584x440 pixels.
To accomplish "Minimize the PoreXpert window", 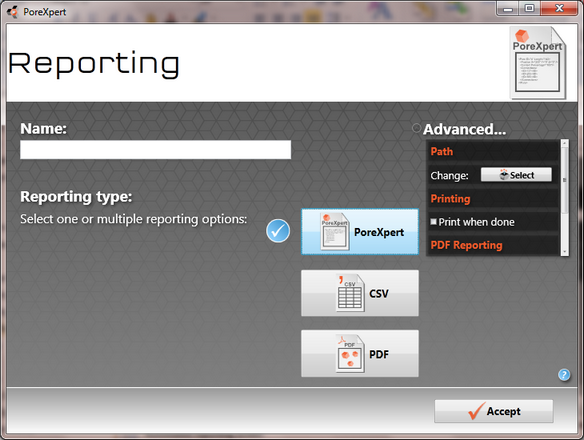I will 508,9.
